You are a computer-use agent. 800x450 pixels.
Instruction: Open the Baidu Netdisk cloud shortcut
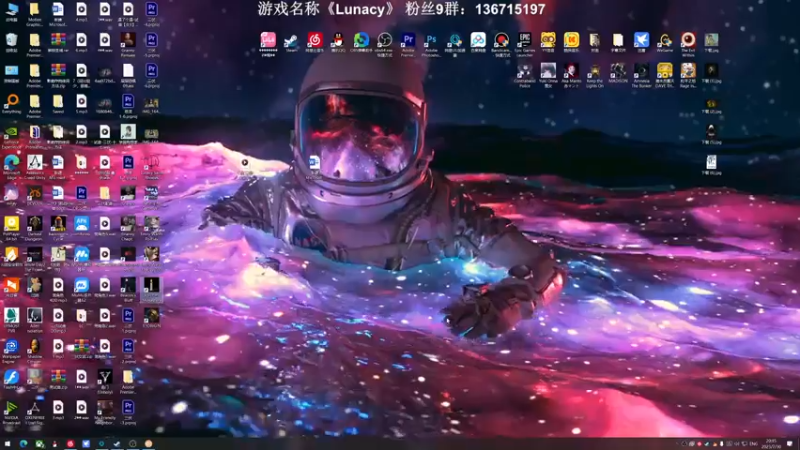click(x=478, y=43)
